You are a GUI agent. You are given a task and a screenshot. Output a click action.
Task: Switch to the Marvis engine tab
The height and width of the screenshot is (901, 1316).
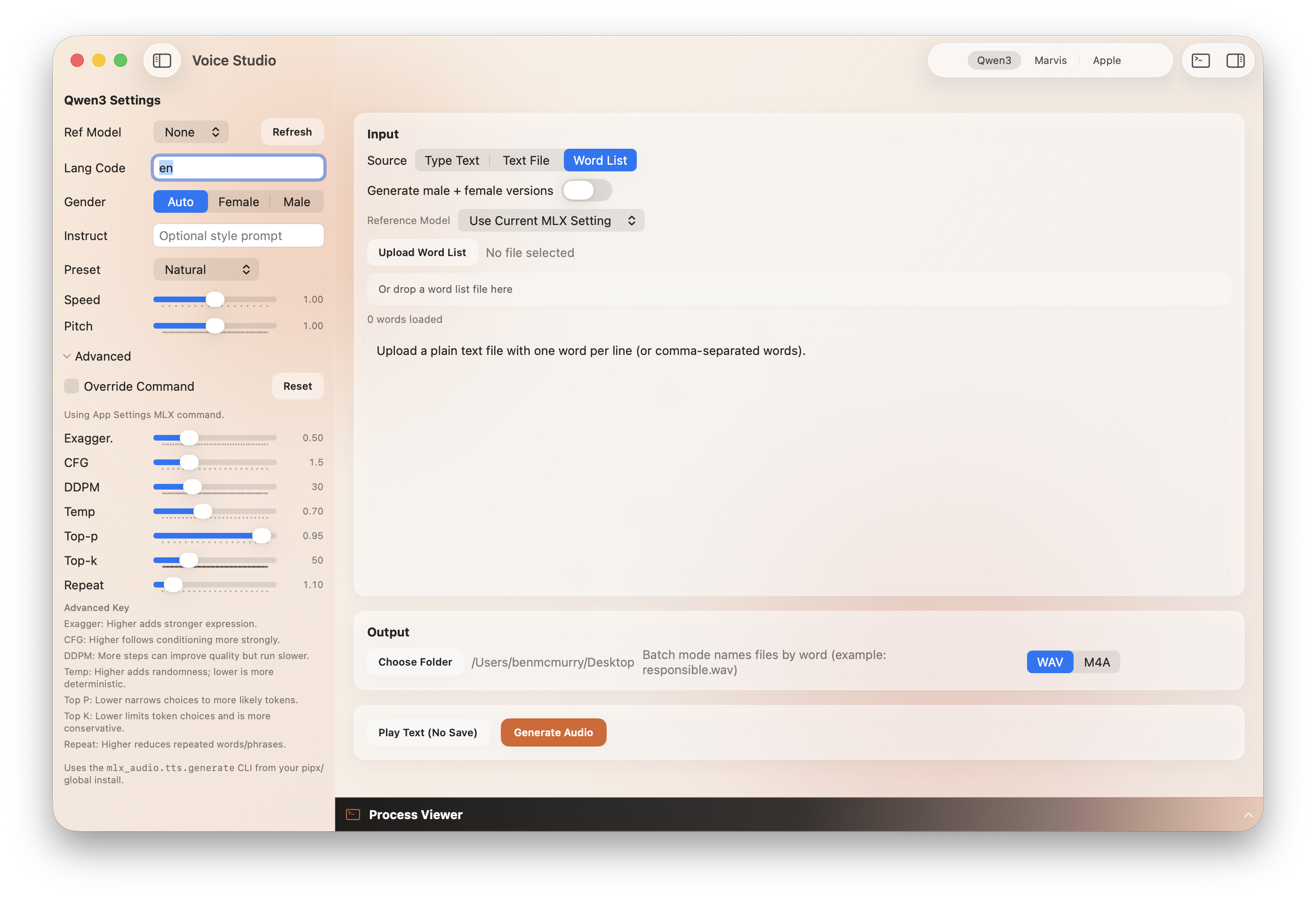1051,61
